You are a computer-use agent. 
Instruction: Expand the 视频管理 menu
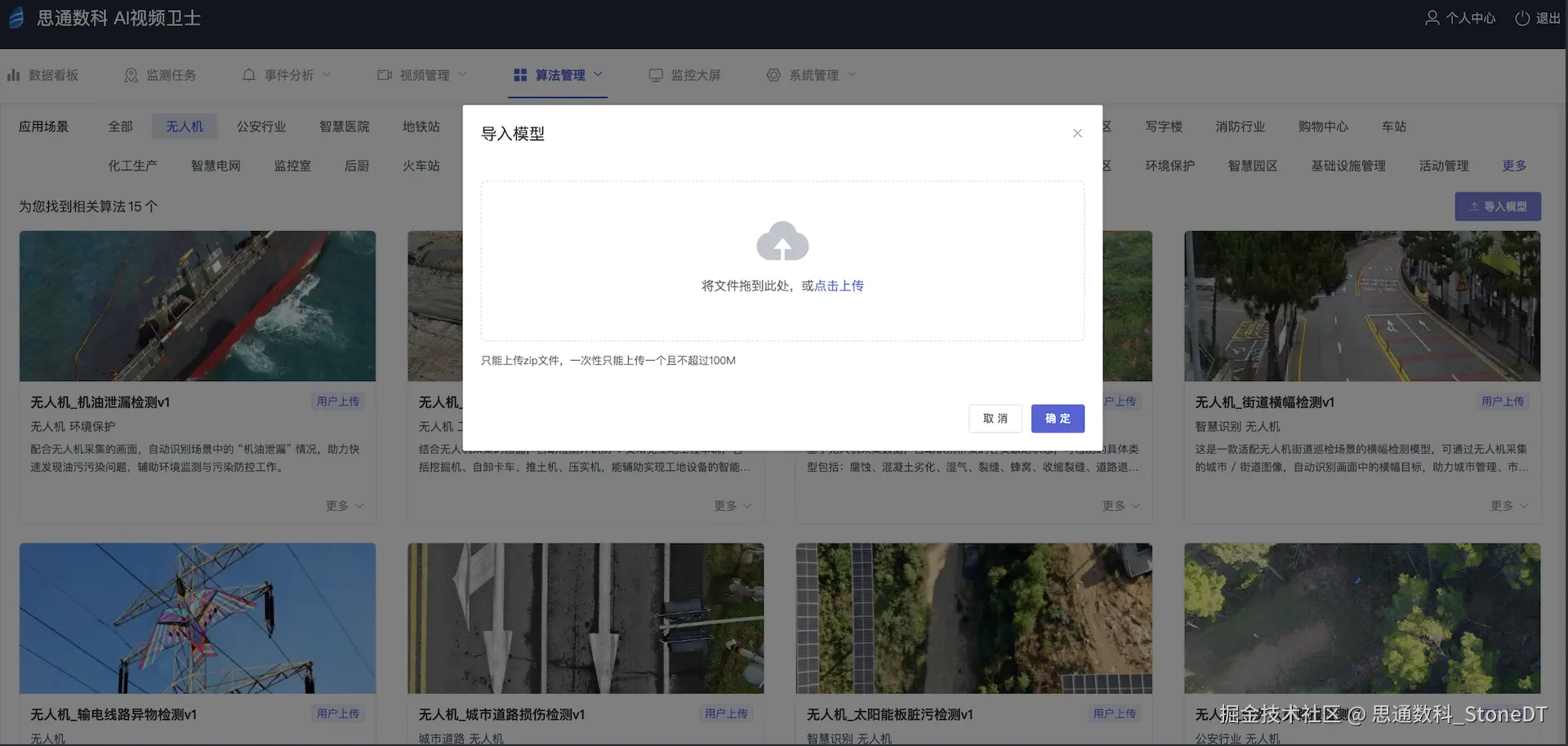422,75
